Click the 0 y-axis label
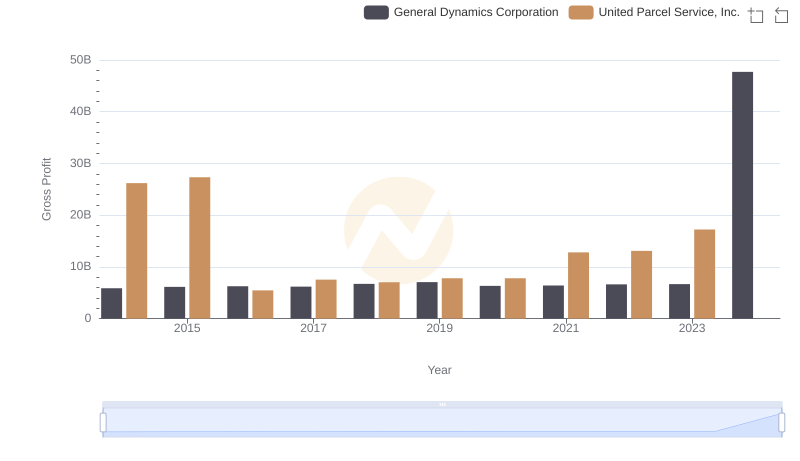Image resolution: width=800 pixels, height=461 pixels. (88, 318)
